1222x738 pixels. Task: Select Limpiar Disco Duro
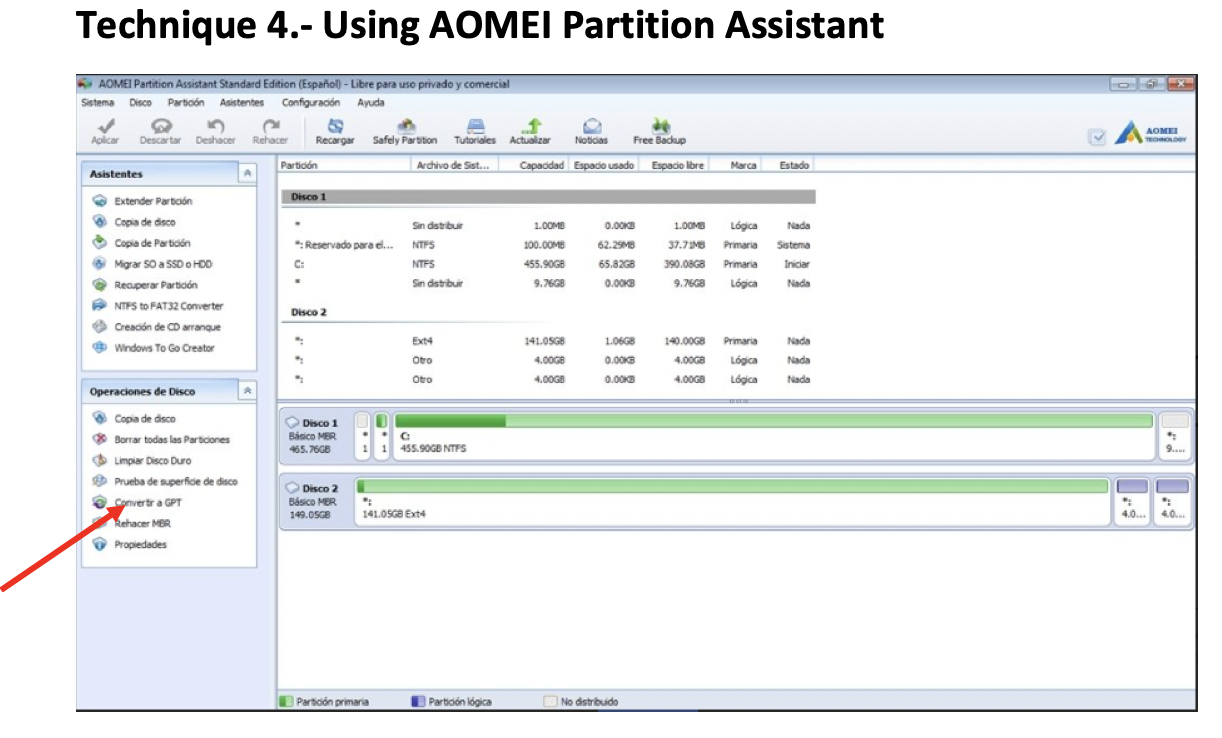tap(152, 461)
